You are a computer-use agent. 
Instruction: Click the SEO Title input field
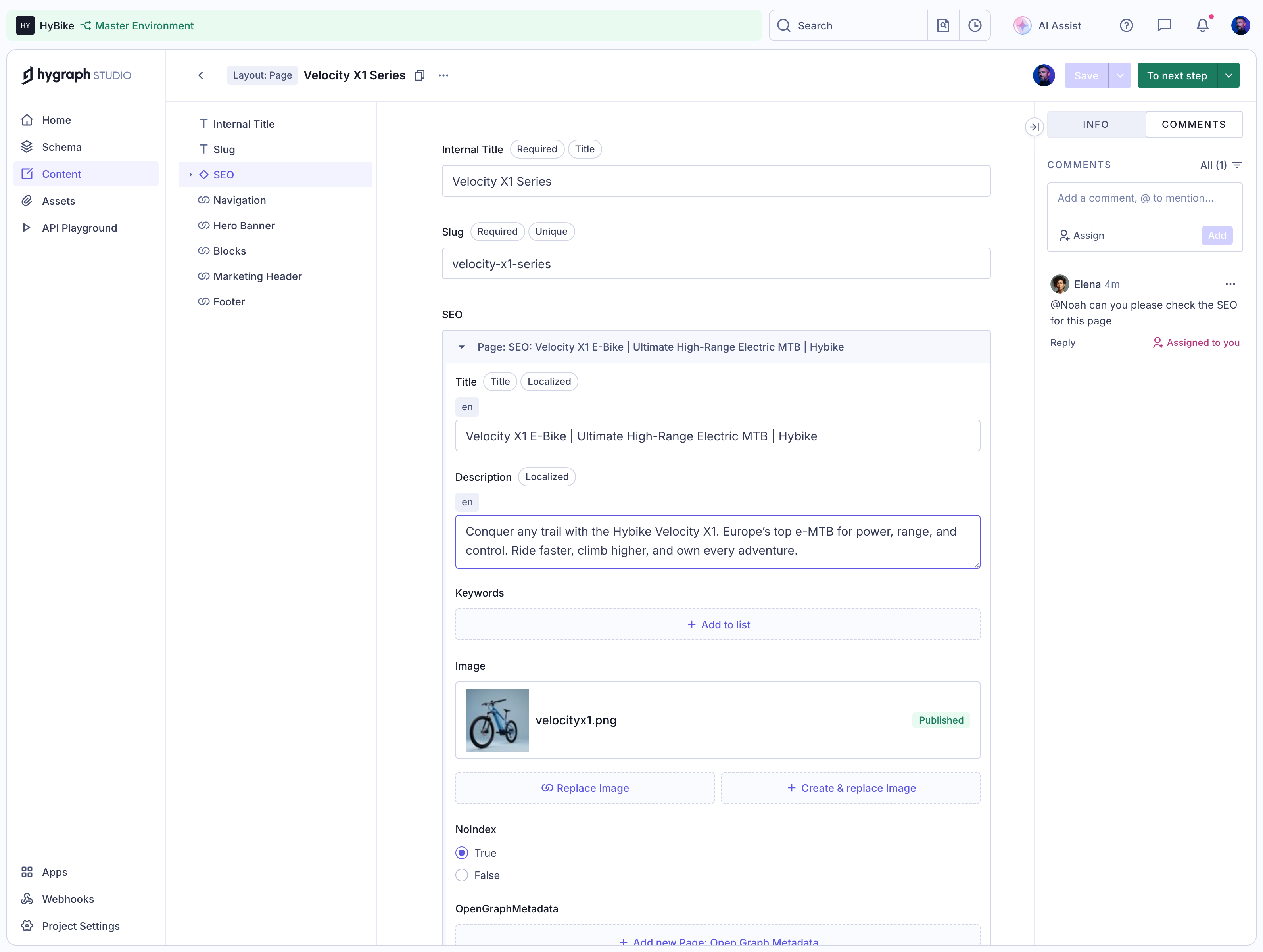pyautogui.click(x=718, y=436)
